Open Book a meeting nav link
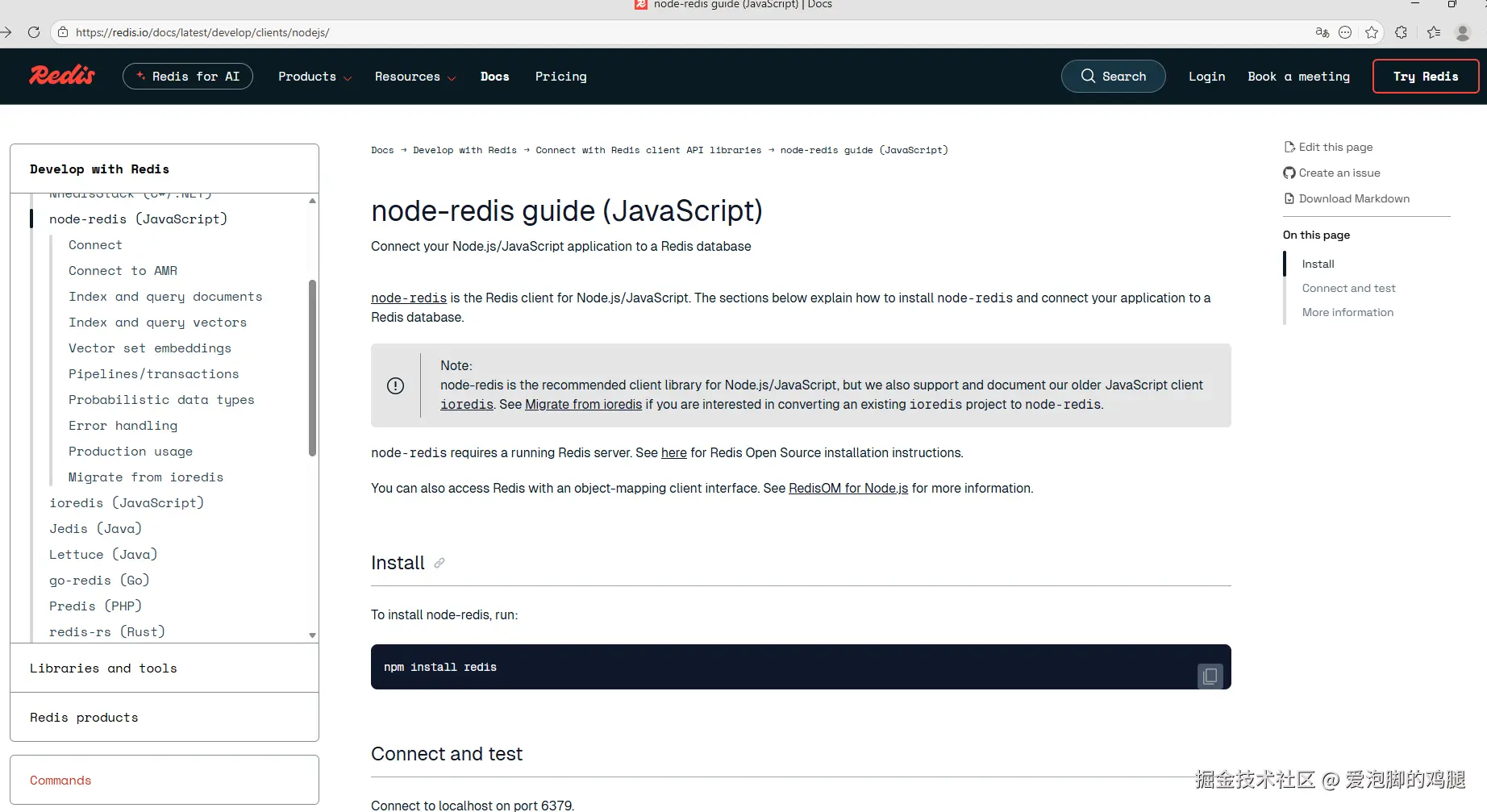1487x812 pixels. pyautogui.click(x=1298, y=77)
